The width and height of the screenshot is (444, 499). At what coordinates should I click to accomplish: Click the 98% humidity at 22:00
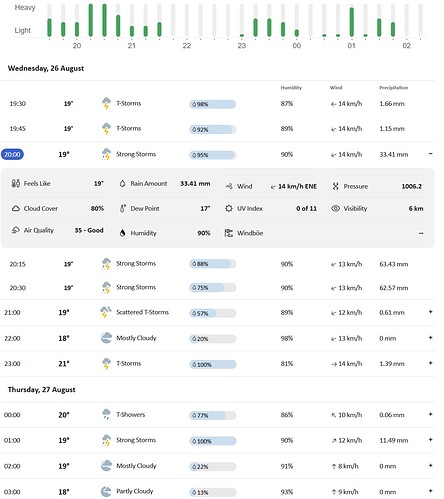click(287, 338)
